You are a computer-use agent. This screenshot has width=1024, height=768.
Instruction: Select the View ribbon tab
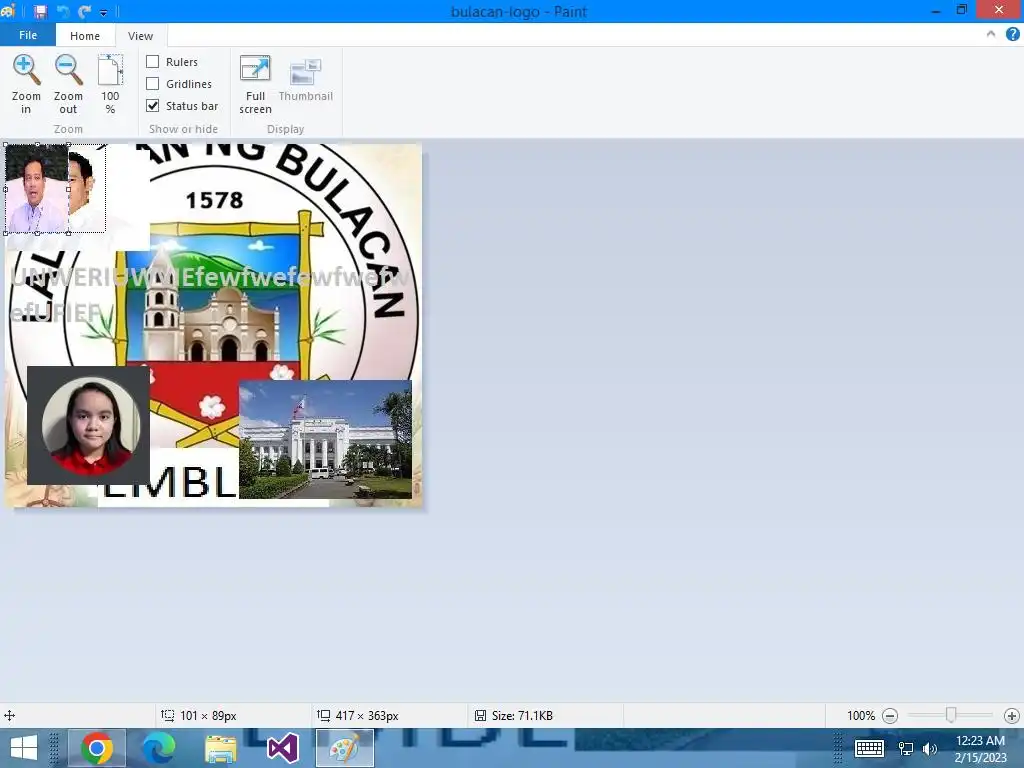click(140, 36)
